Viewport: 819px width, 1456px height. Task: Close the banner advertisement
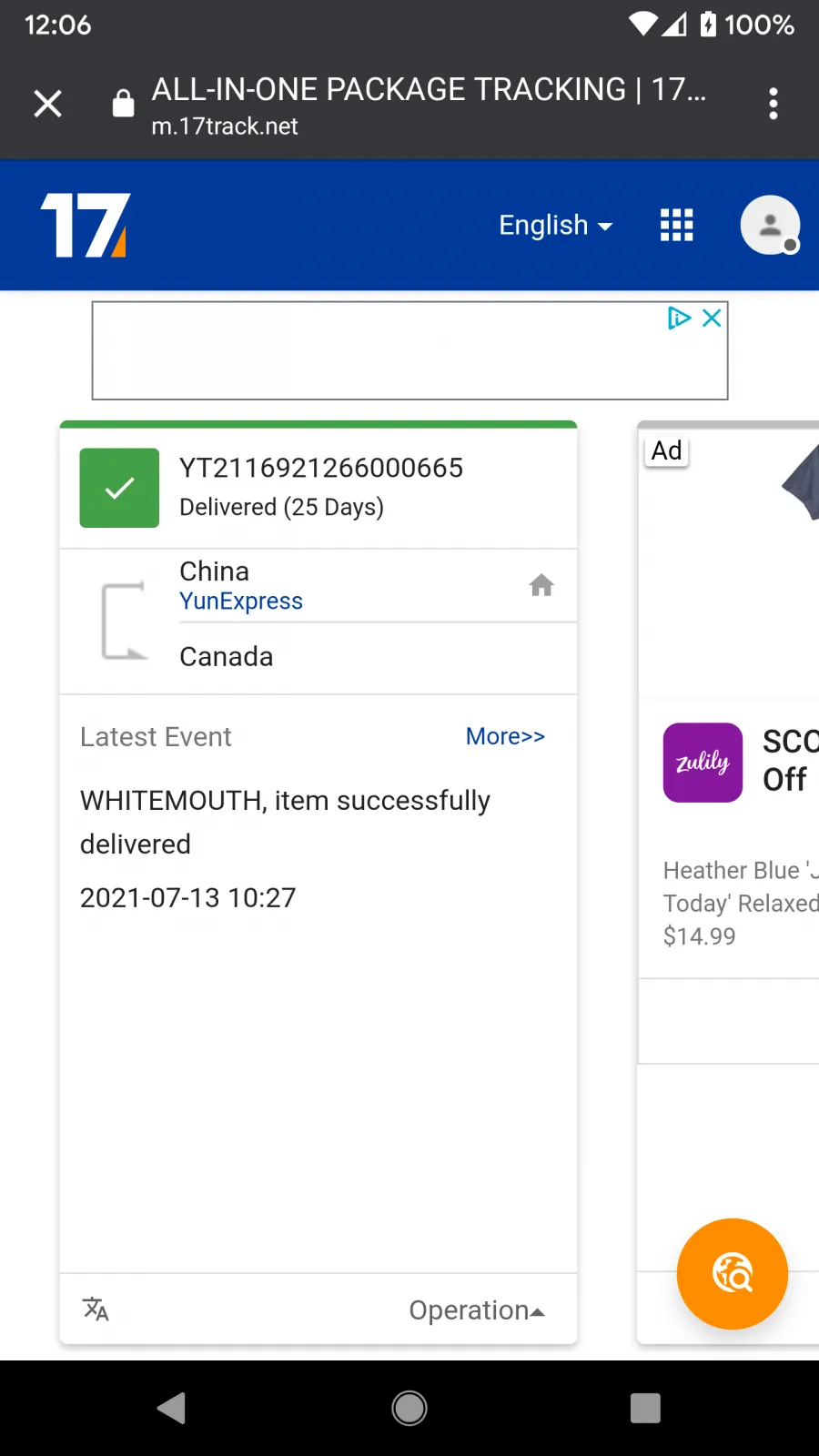click(712, 318)
